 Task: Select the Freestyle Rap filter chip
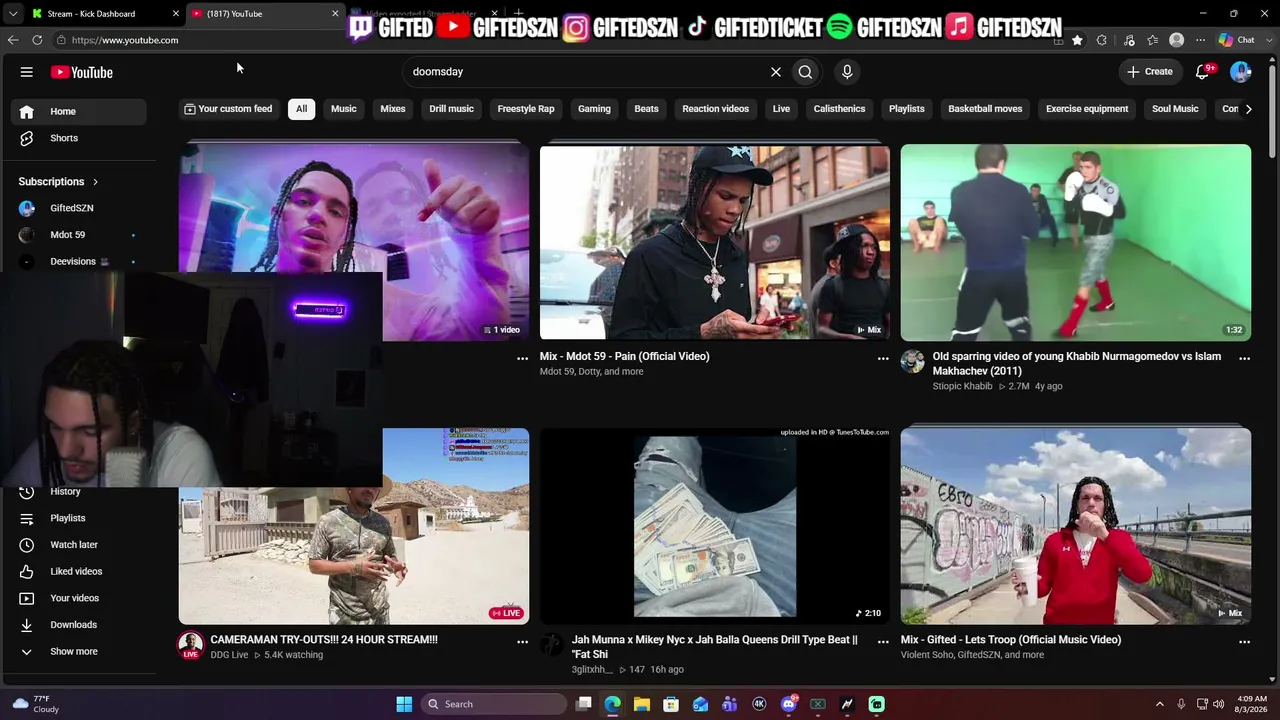pyautogui.click(x=526, y=109)
